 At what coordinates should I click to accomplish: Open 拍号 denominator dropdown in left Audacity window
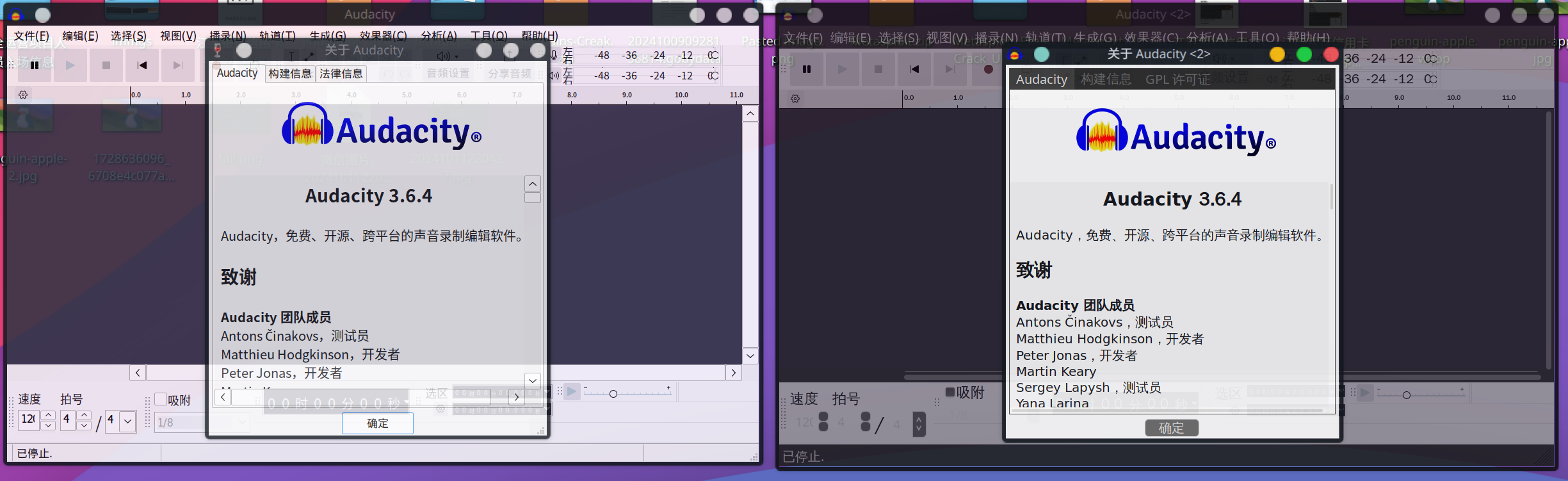click(128, 421)
